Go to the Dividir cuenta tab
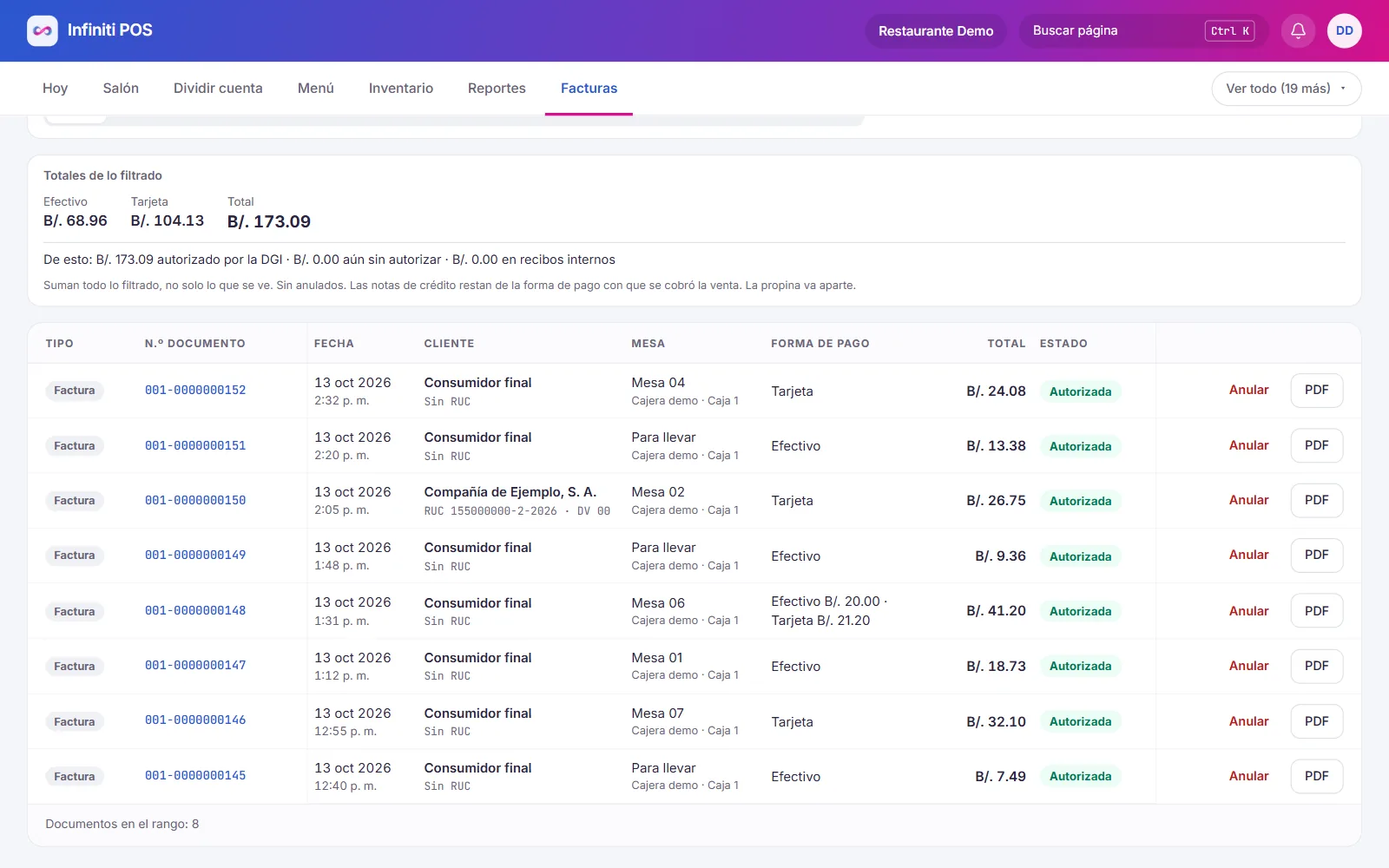The height and width of the screenshot is (868, 1389). (218, 89)
